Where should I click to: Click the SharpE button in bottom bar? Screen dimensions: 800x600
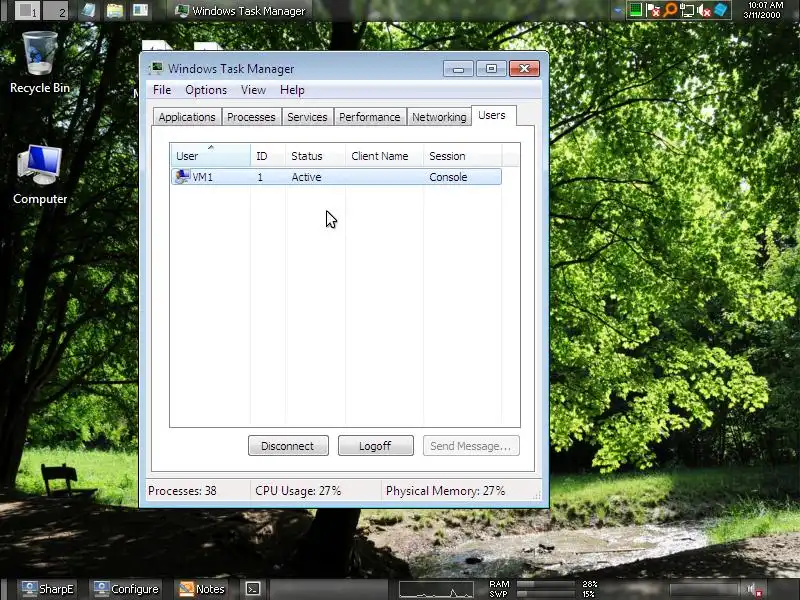point(47,589)
